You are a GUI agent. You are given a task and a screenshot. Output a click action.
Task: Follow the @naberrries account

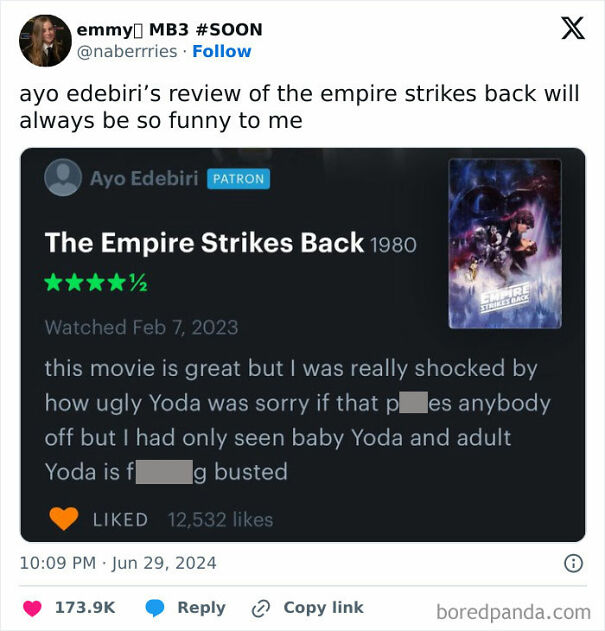pos(222,52)
